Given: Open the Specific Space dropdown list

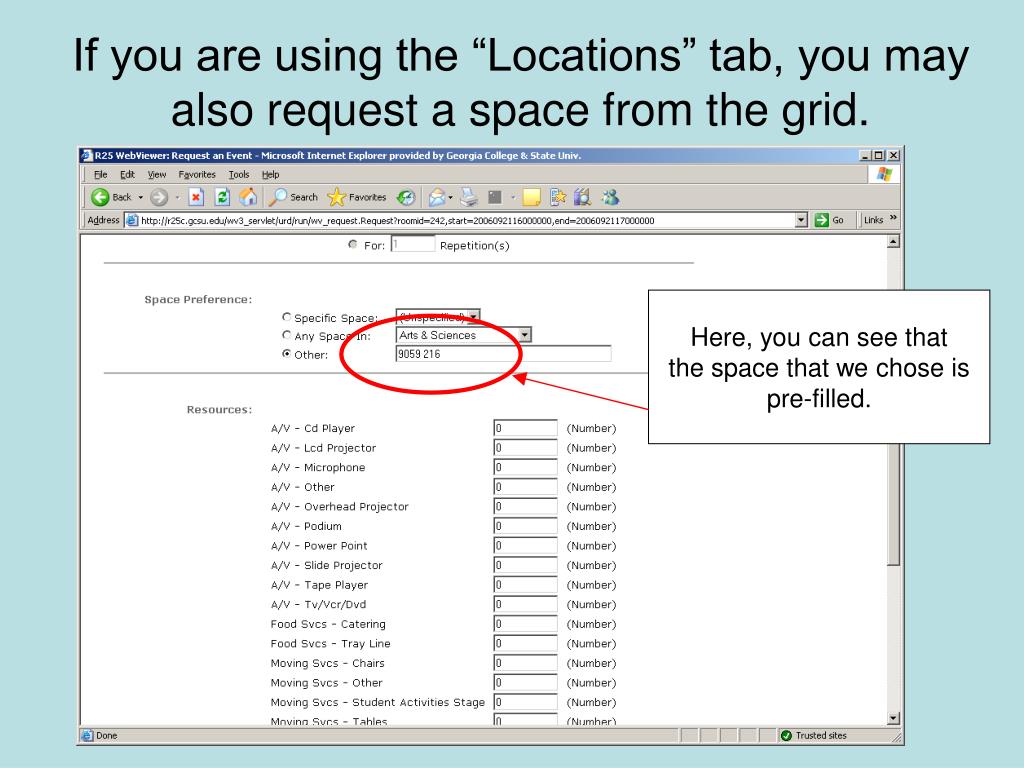Looking at the screenshot, I should click(438, 317).
